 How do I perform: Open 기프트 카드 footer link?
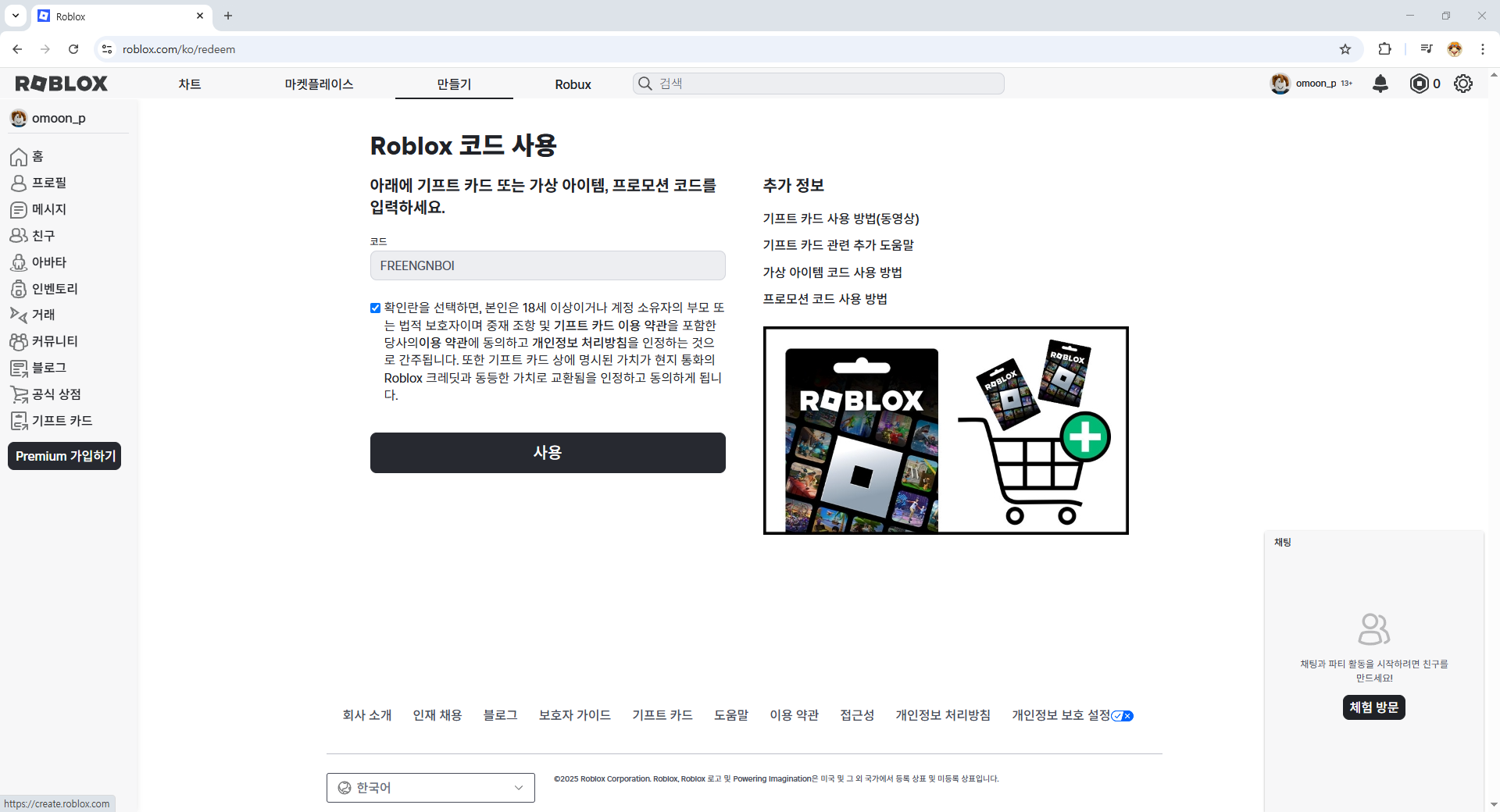point(662,715)
